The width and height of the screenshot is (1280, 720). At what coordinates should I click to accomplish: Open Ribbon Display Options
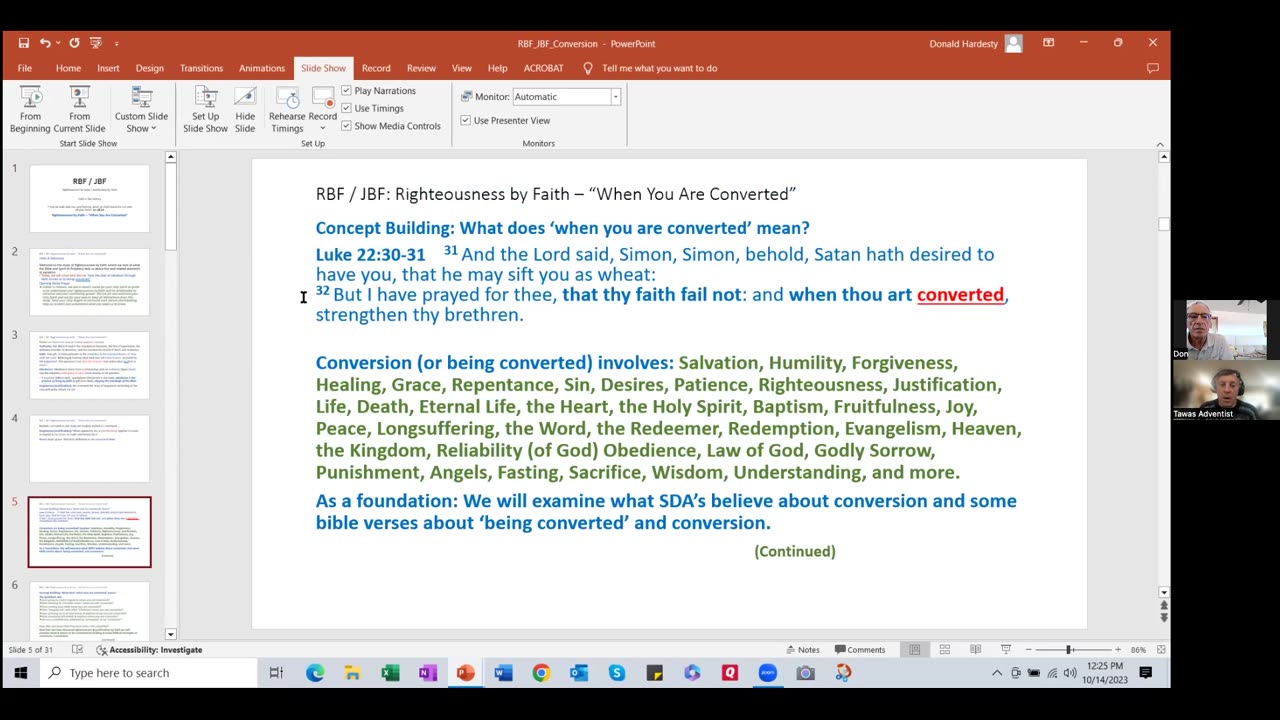pyautogui.click(x=1048, y=43)
